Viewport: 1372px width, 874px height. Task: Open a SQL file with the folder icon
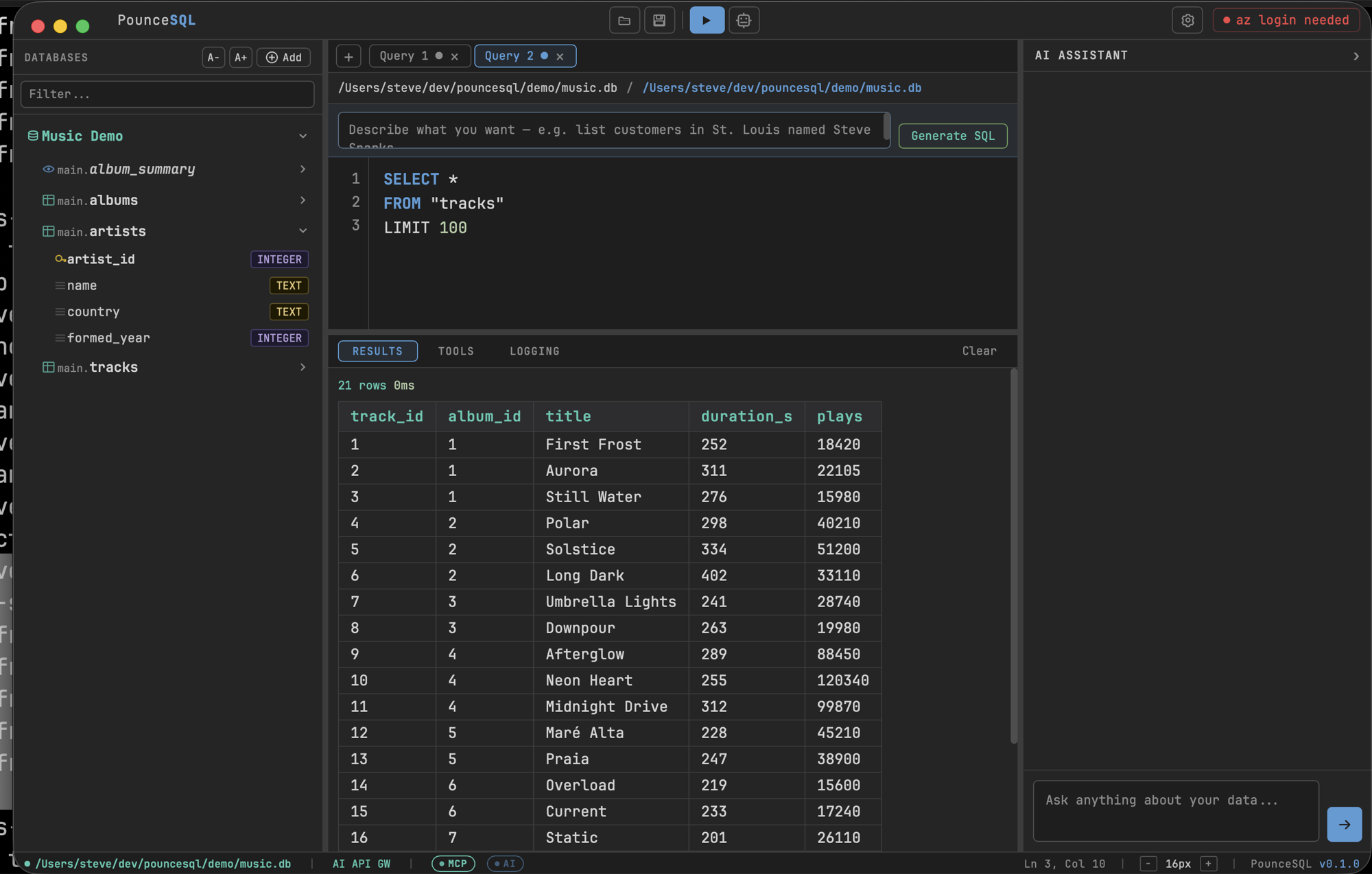tap(624, 21)
